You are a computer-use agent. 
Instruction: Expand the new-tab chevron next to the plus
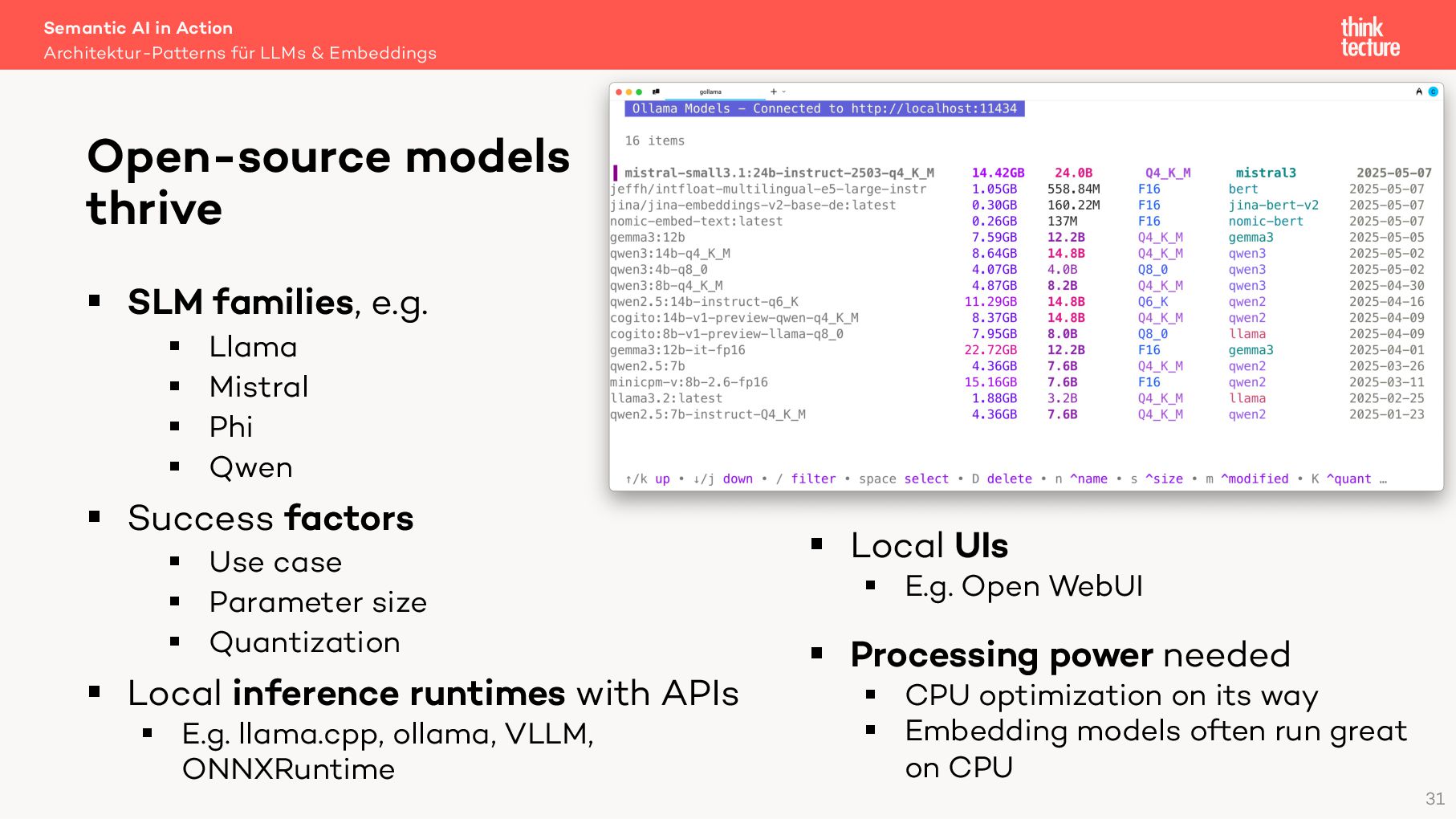click(784, 92)
